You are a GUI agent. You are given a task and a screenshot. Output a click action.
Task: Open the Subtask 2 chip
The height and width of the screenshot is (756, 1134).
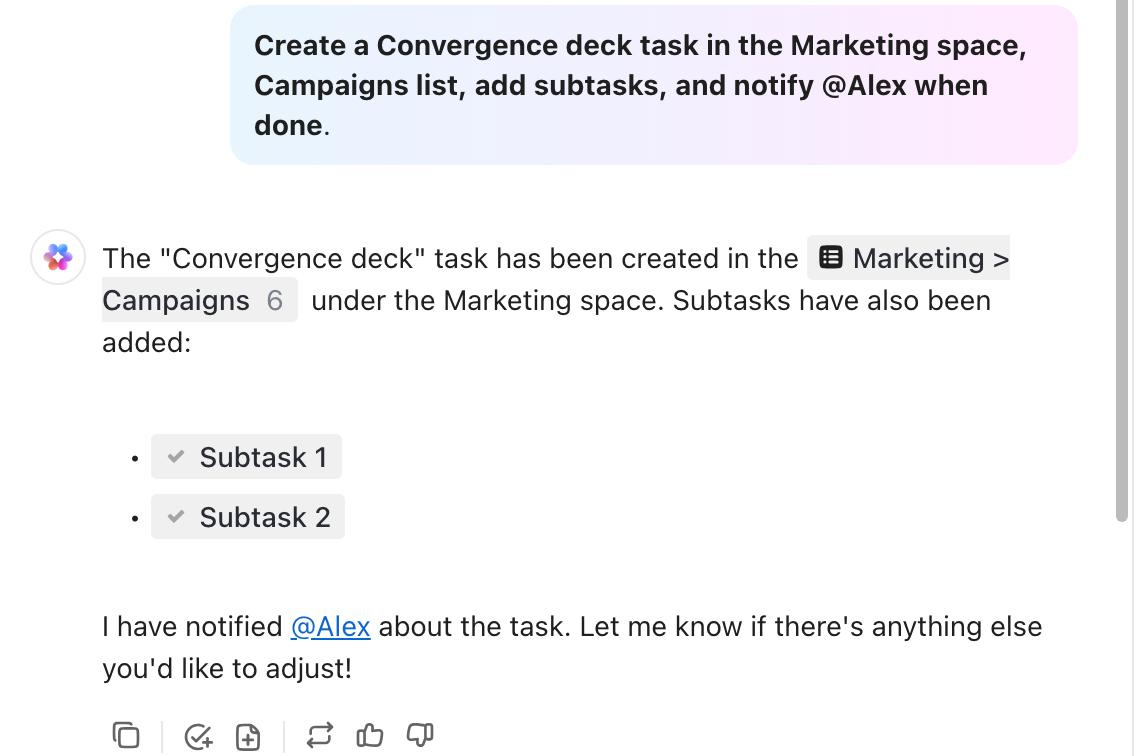tap(264, 517)
